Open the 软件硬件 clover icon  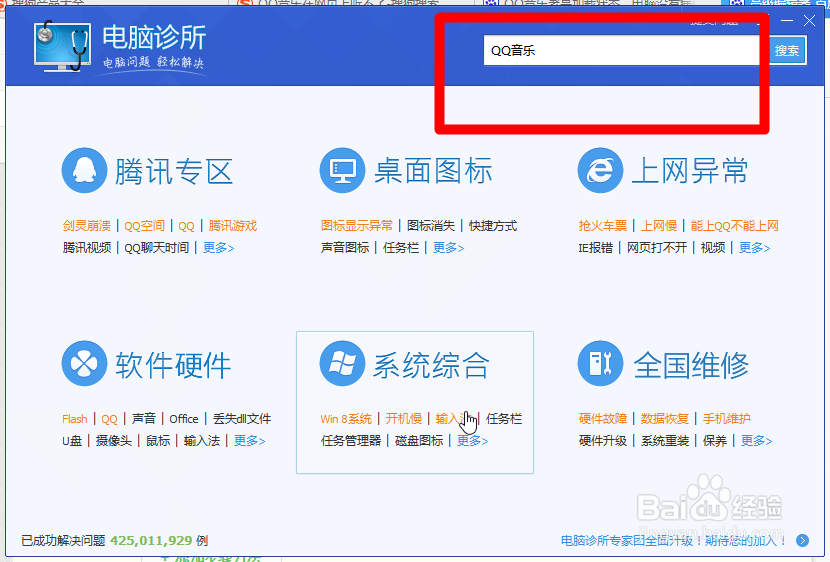click(84, 364)
